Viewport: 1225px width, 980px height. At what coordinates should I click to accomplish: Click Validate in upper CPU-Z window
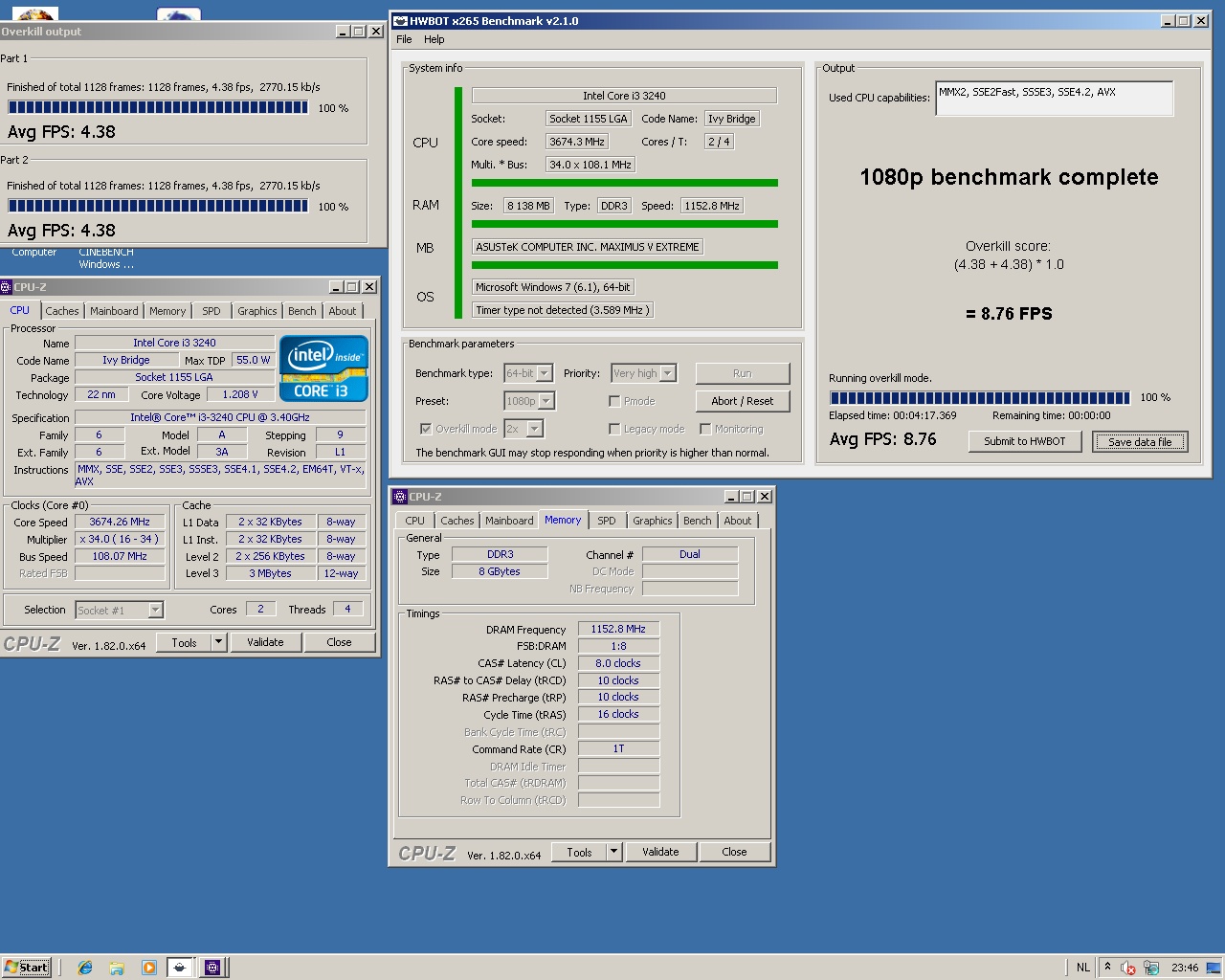click(265, 642)
